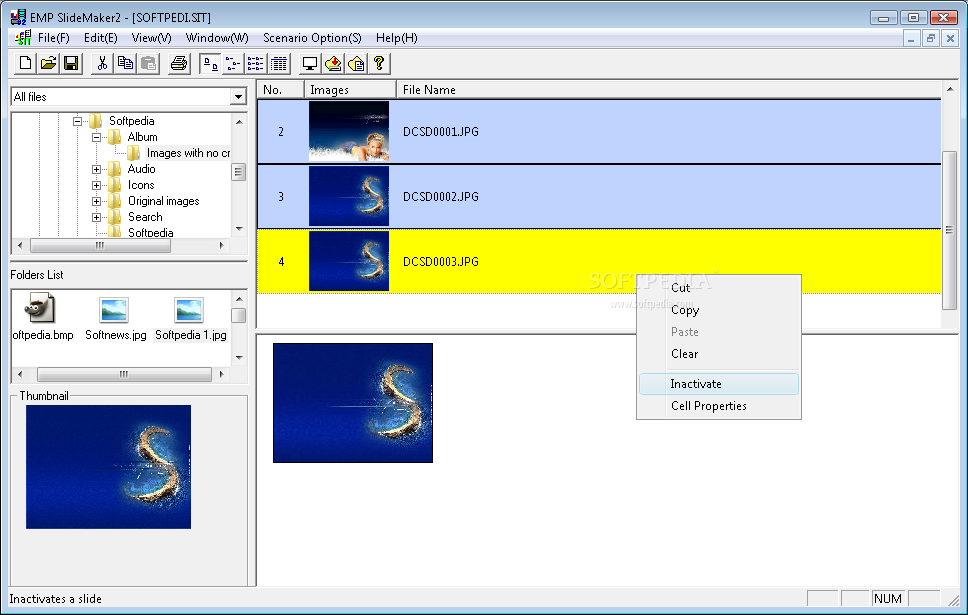Open the Help(H) menu
Image resolution: width=968 pixels, height=615 pixels.
[x=397, y=38]
